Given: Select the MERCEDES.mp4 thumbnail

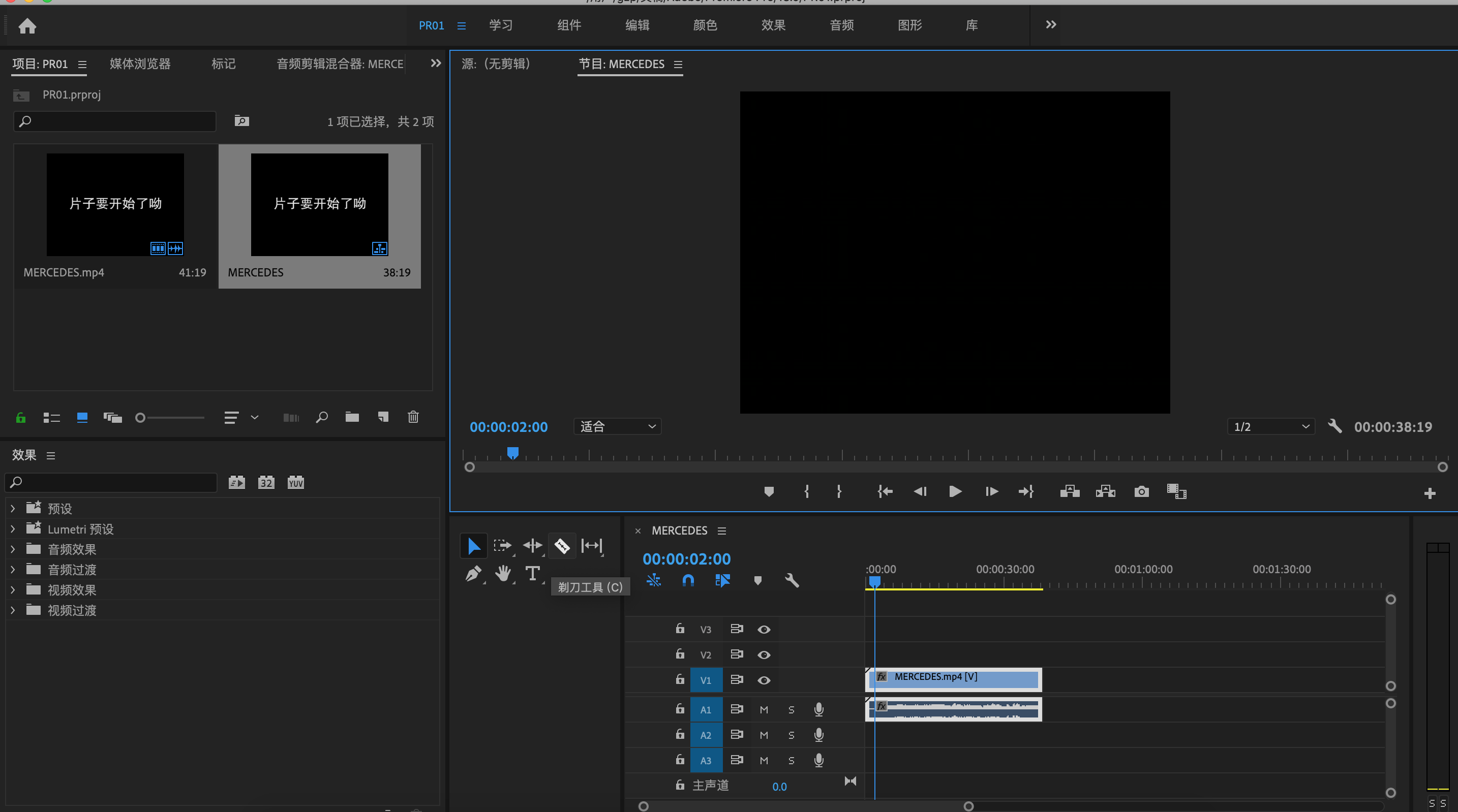Looking at the screenshot, I should pyautogui.click(x=115, y=204).
